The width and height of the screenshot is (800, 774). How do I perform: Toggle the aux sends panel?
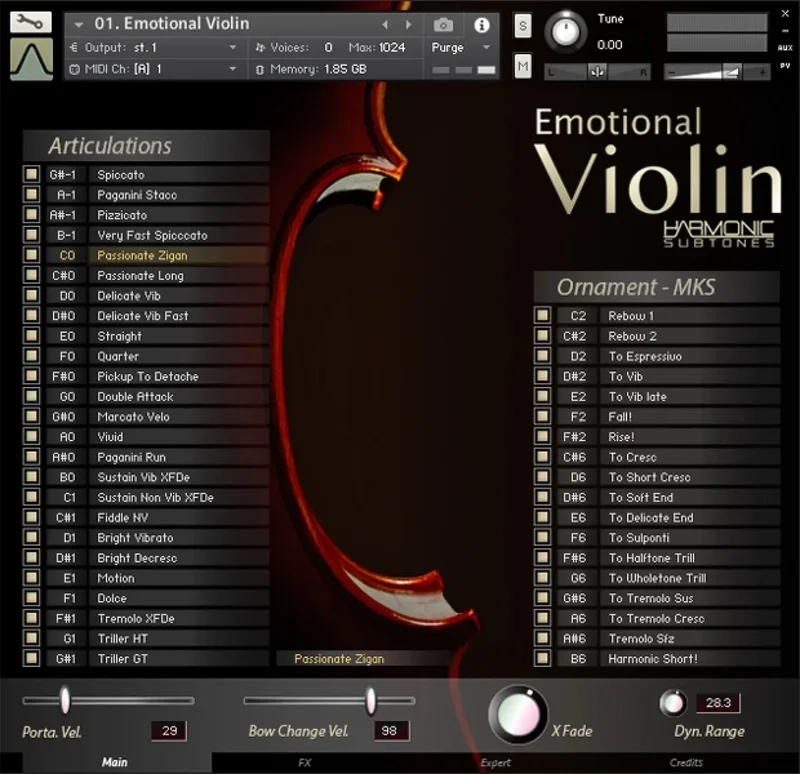click(x=785, y=47)
